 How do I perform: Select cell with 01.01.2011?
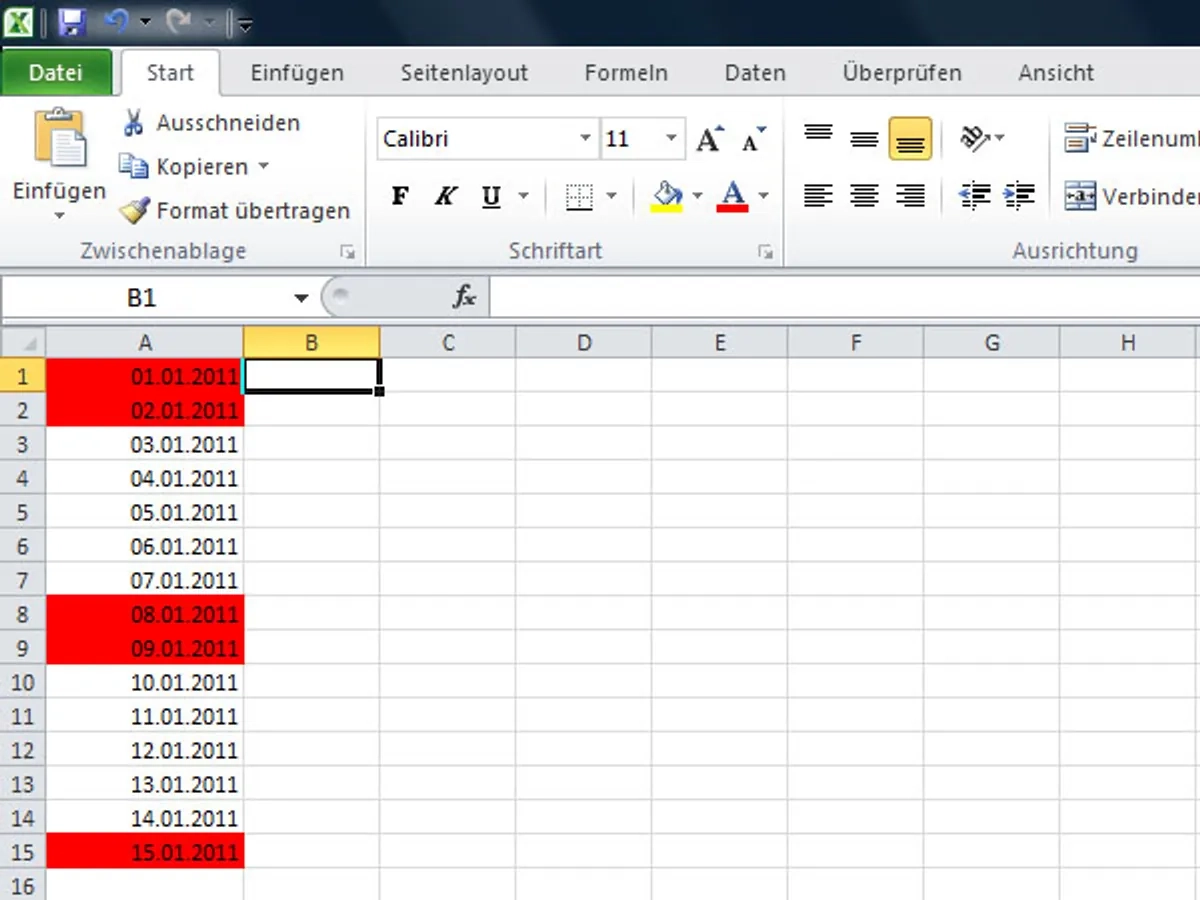pos(145,377)
